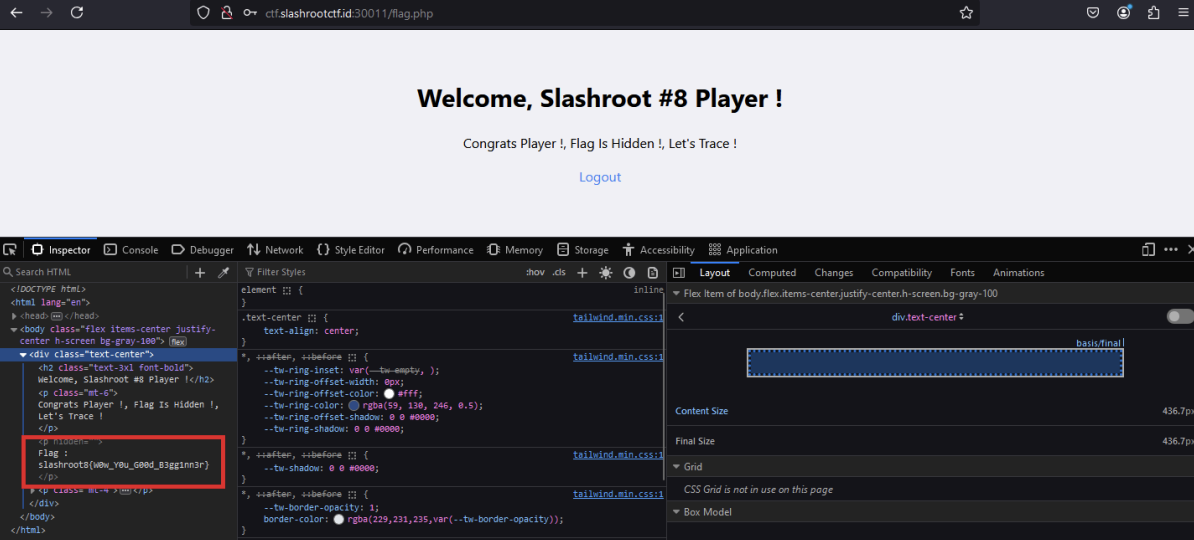Viewport: 1194px width, 540px height.
Task: Toggle the :hov pseudo-class panel
Action: [x=535, y=273]
